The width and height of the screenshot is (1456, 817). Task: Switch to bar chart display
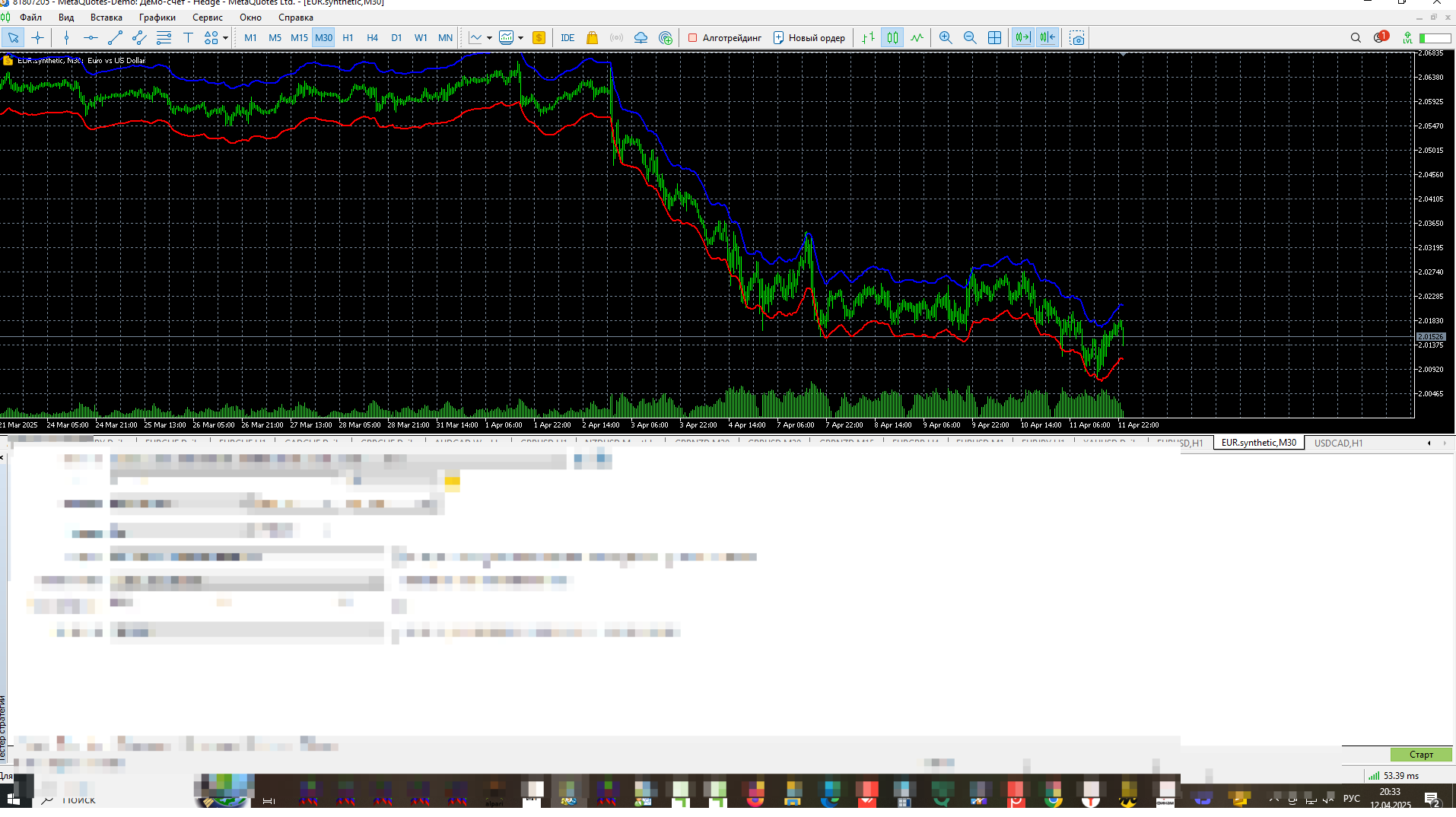(868, 37)
